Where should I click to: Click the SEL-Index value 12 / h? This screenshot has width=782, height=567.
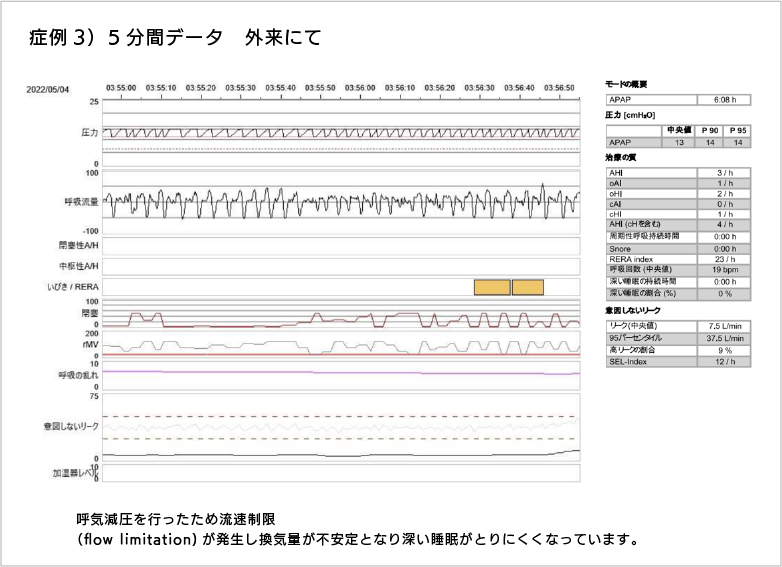point(724,362)
